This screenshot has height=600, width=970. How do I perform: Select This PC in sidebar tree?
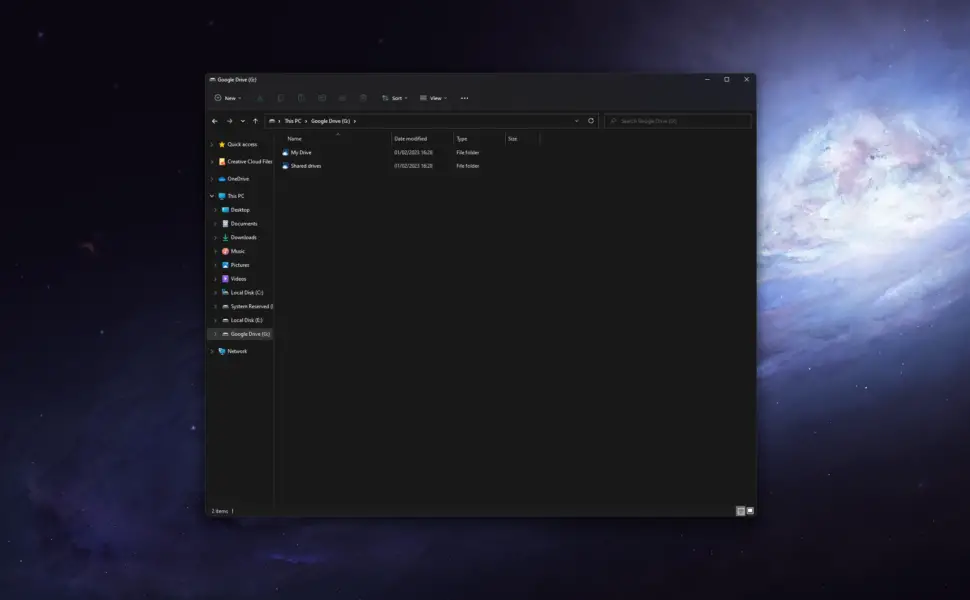pyautogui.click(x=235, y=196)
